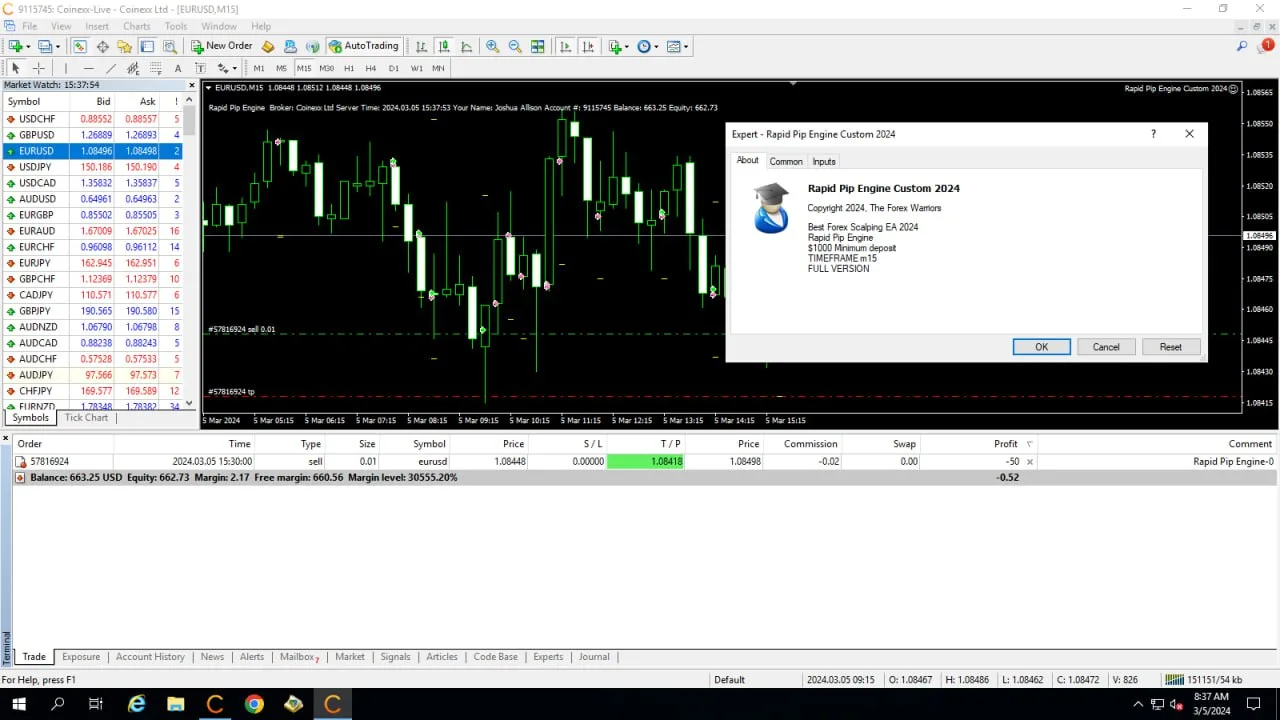This screenshot has width=1280, height=720.
Task: Open the File menu
Action: click(x=29, y=26)
